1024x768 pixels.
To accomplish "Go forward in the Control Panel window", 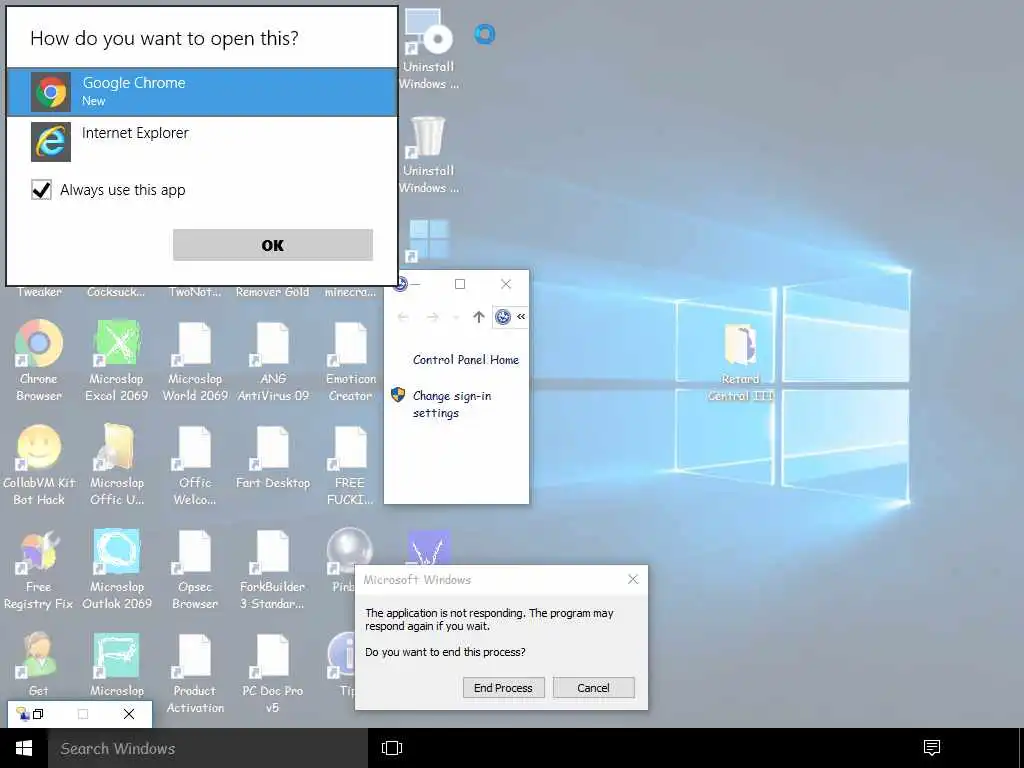I will (432, 317).
